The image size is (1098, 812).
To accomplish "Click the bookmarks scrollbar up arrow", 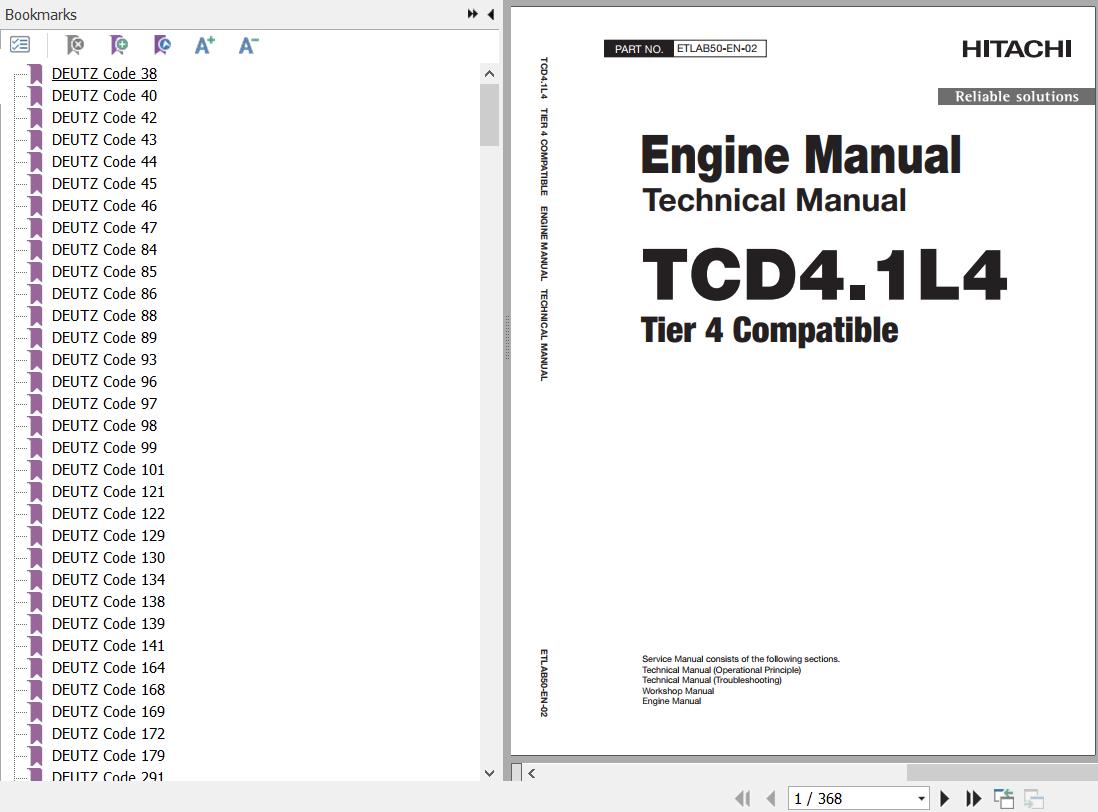I will pos(489,74).
